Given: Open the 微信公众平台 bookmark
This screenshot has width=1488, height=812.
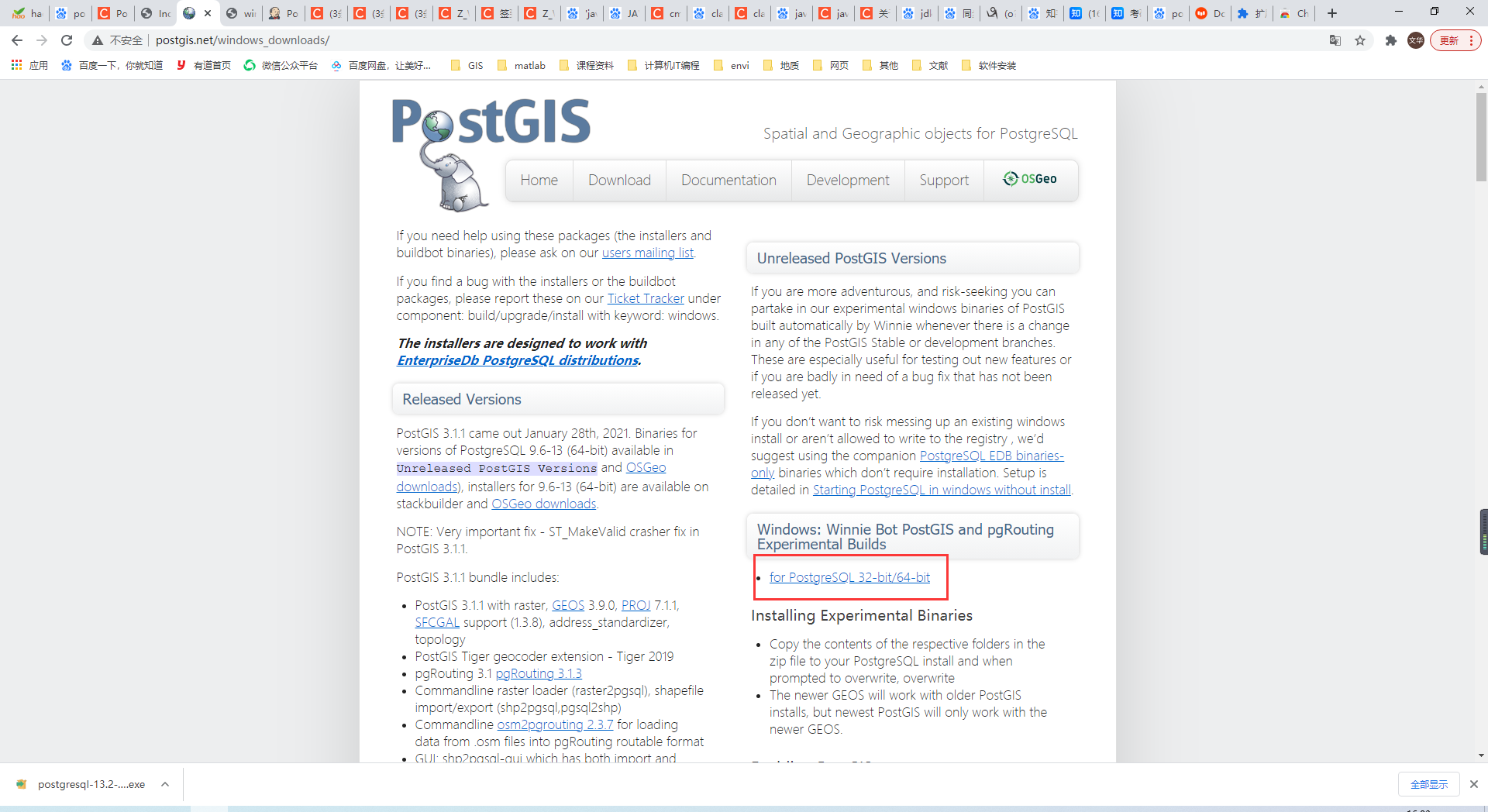Looking at the screenshot, I should pos(281,66).
